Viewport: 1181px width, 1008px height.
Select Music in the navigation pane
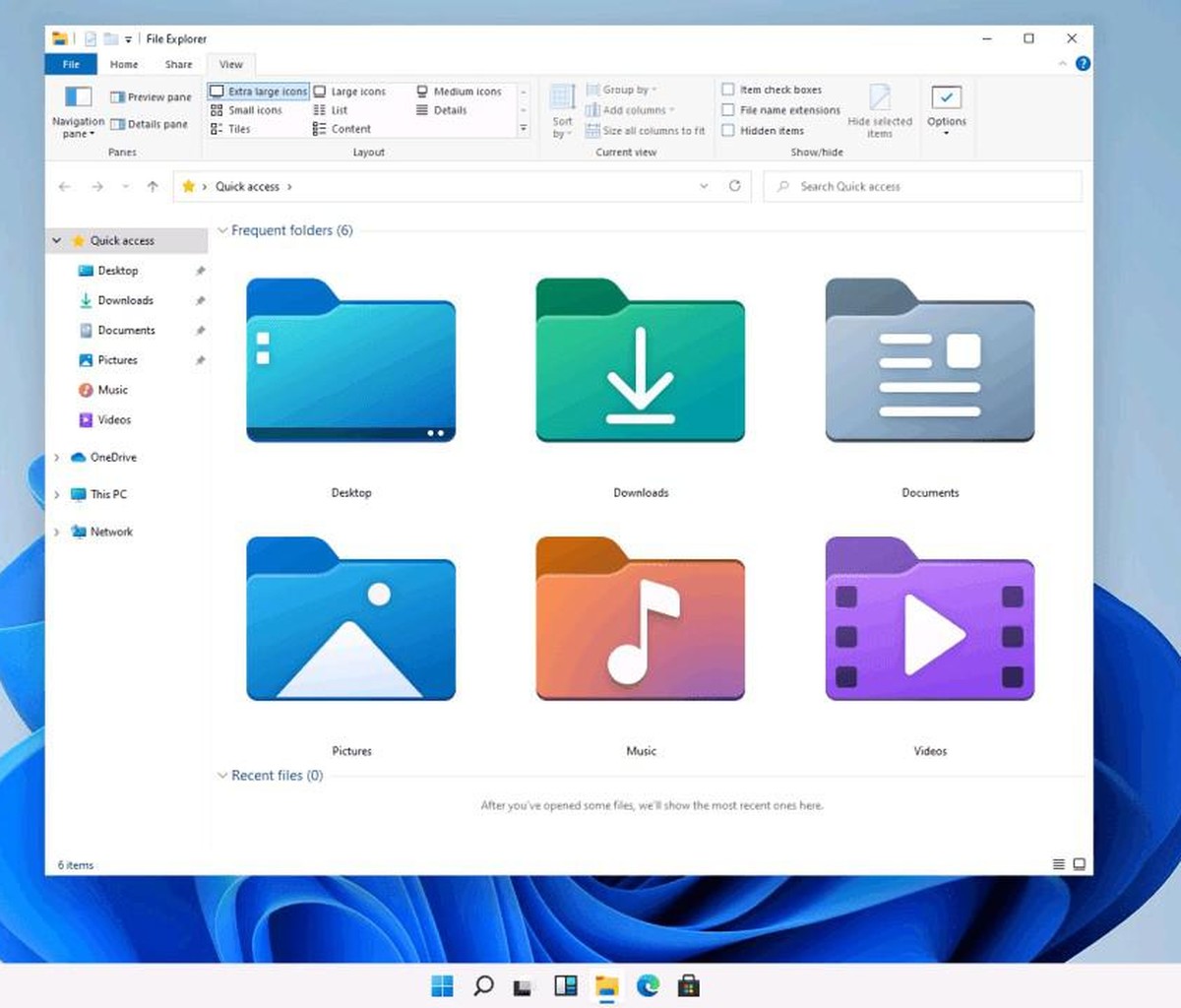coord(113,390)
